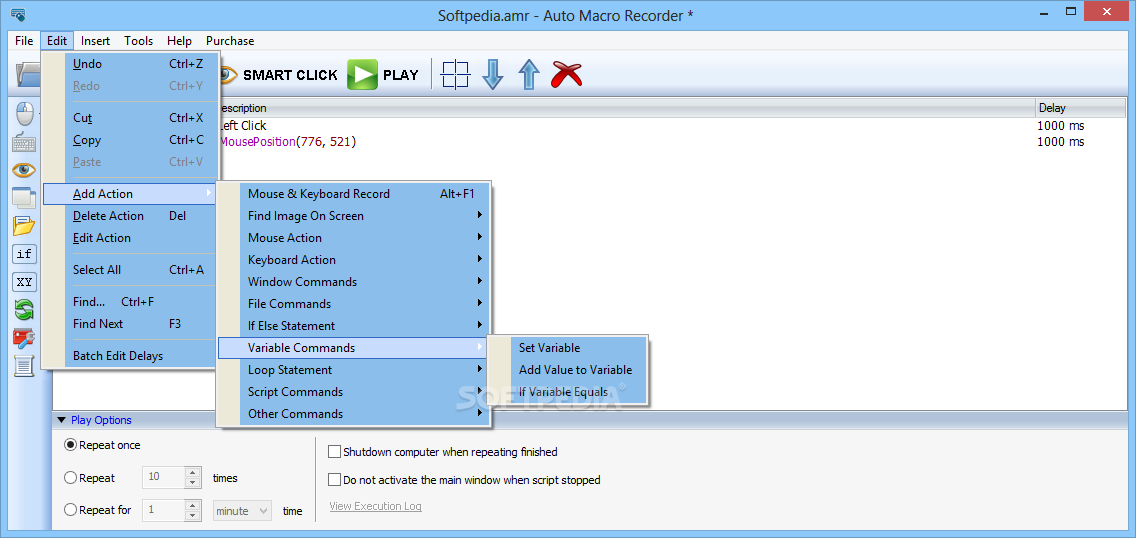The image size is (1136, 538).
Task: Choose Find Next in Edit menu
Action: [130, 324]
